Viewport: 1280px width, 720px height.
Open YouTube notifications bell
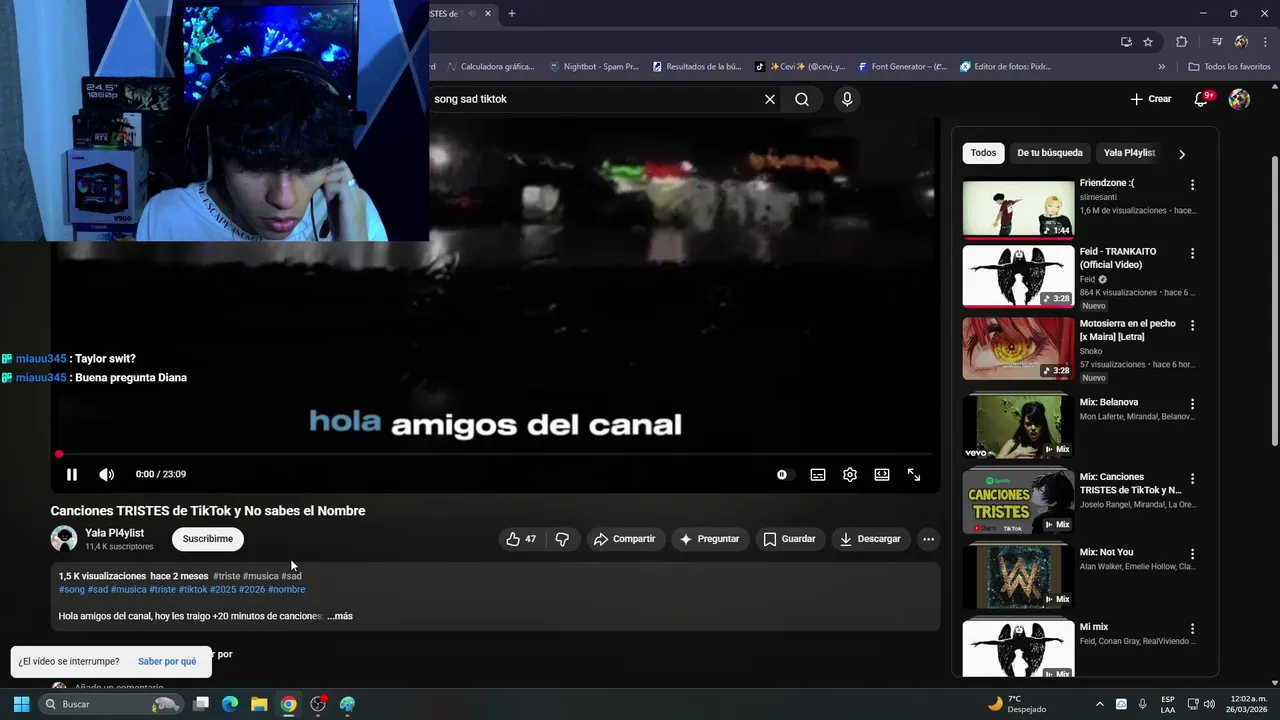1203,99
